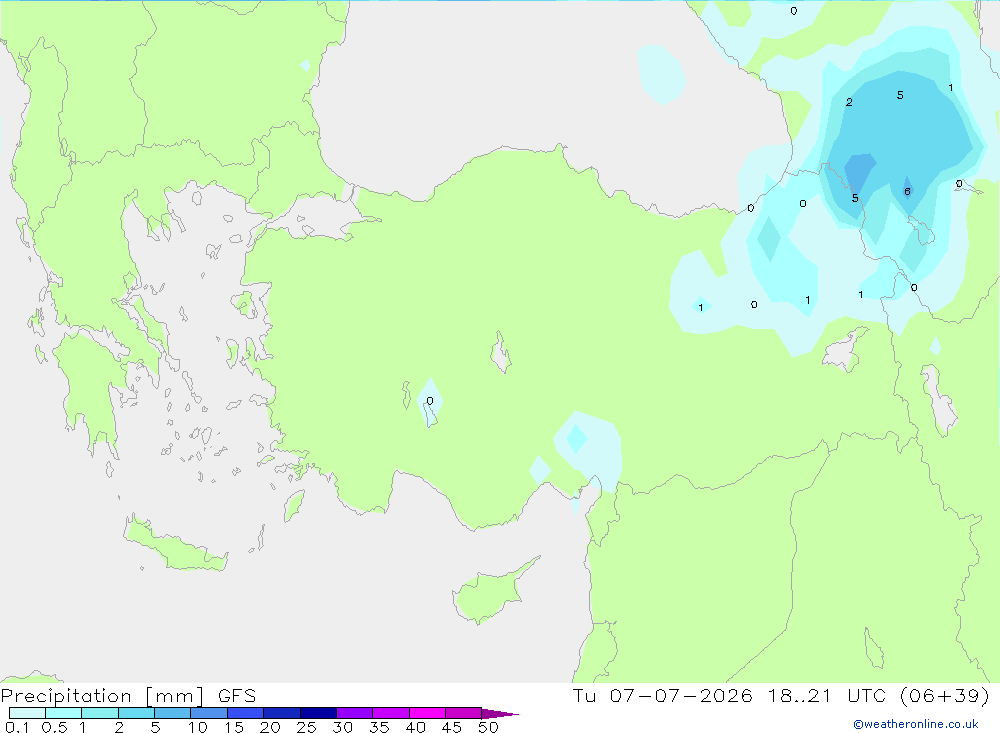
Task: Click the 20–25 mm dark blue swatch
Action: coord(281,713)
